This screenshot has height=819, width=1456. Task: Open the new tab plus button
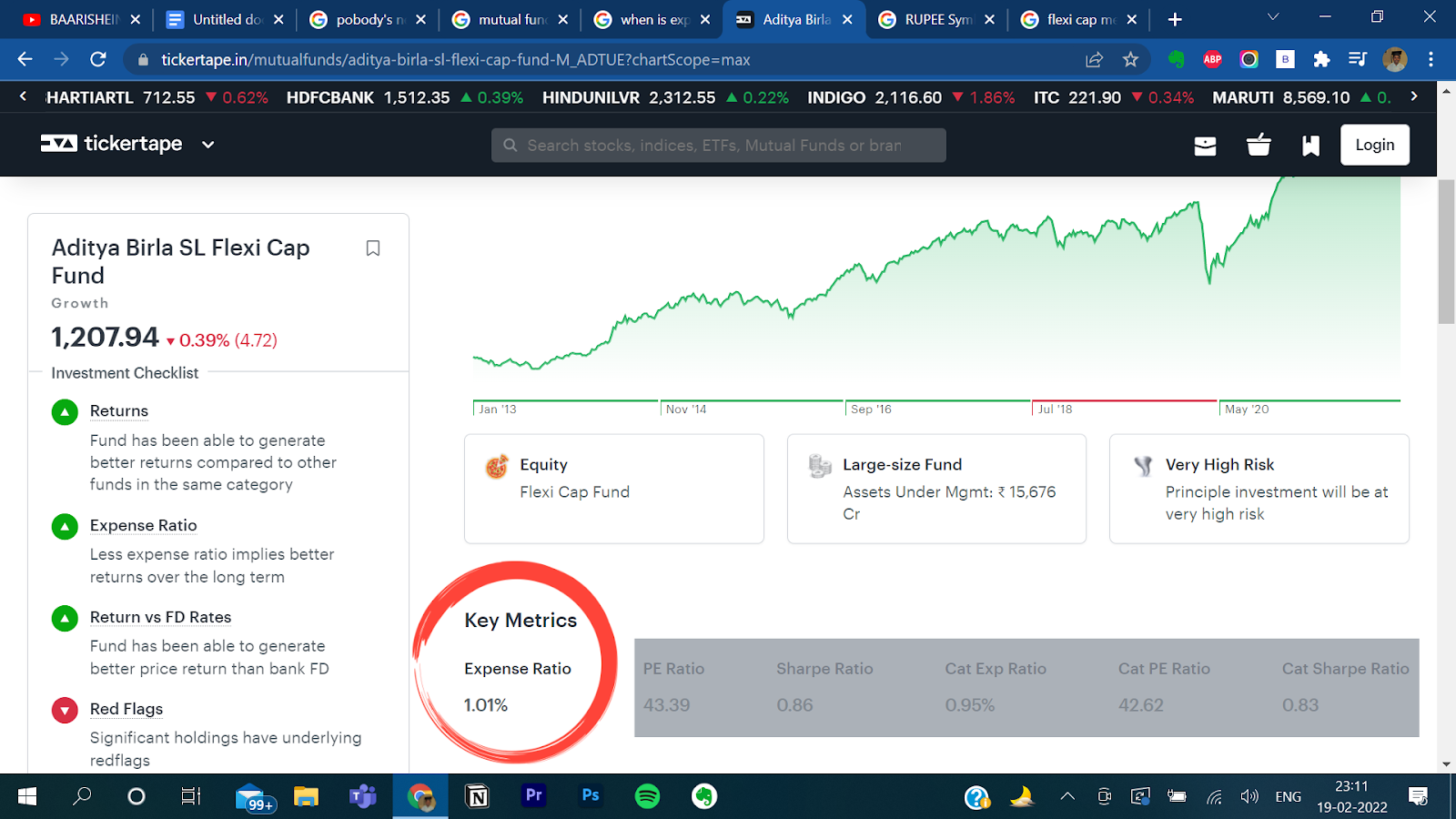pos(1175,19)
